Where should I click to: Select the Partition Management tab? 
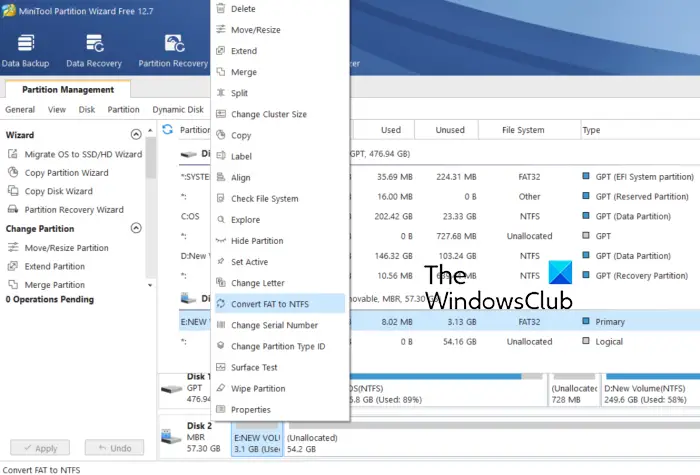pyautogui.click(x=68, y=89)
